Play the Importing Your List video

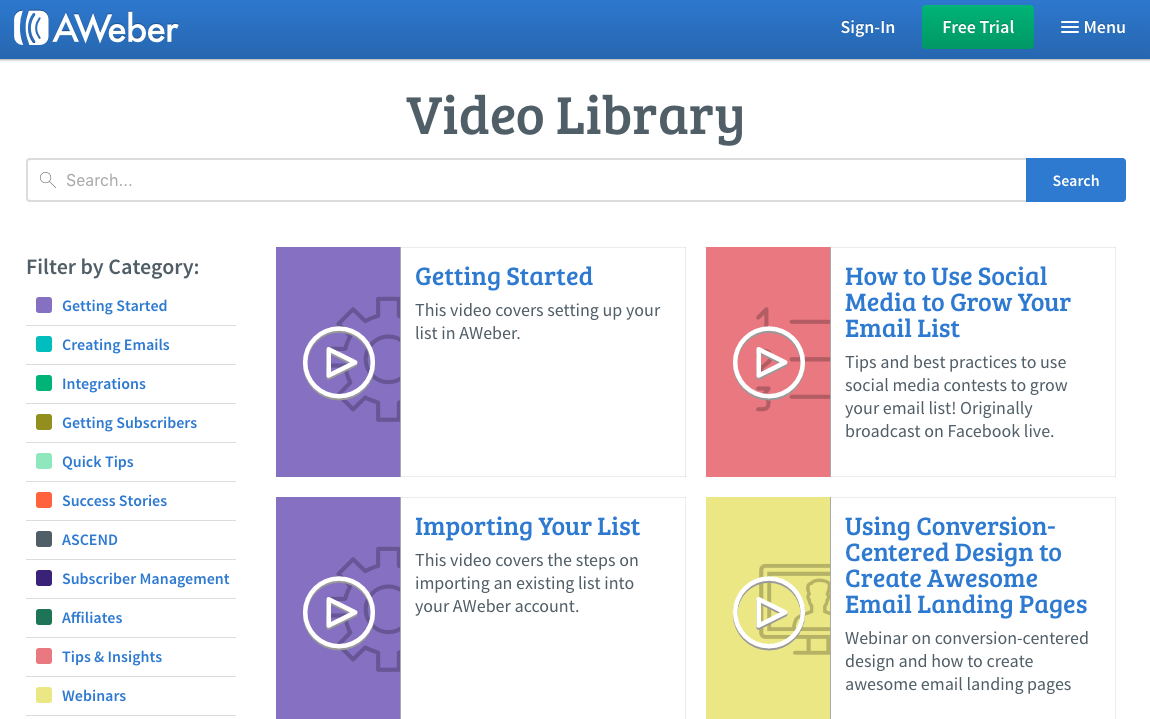(x=339, y=613)
